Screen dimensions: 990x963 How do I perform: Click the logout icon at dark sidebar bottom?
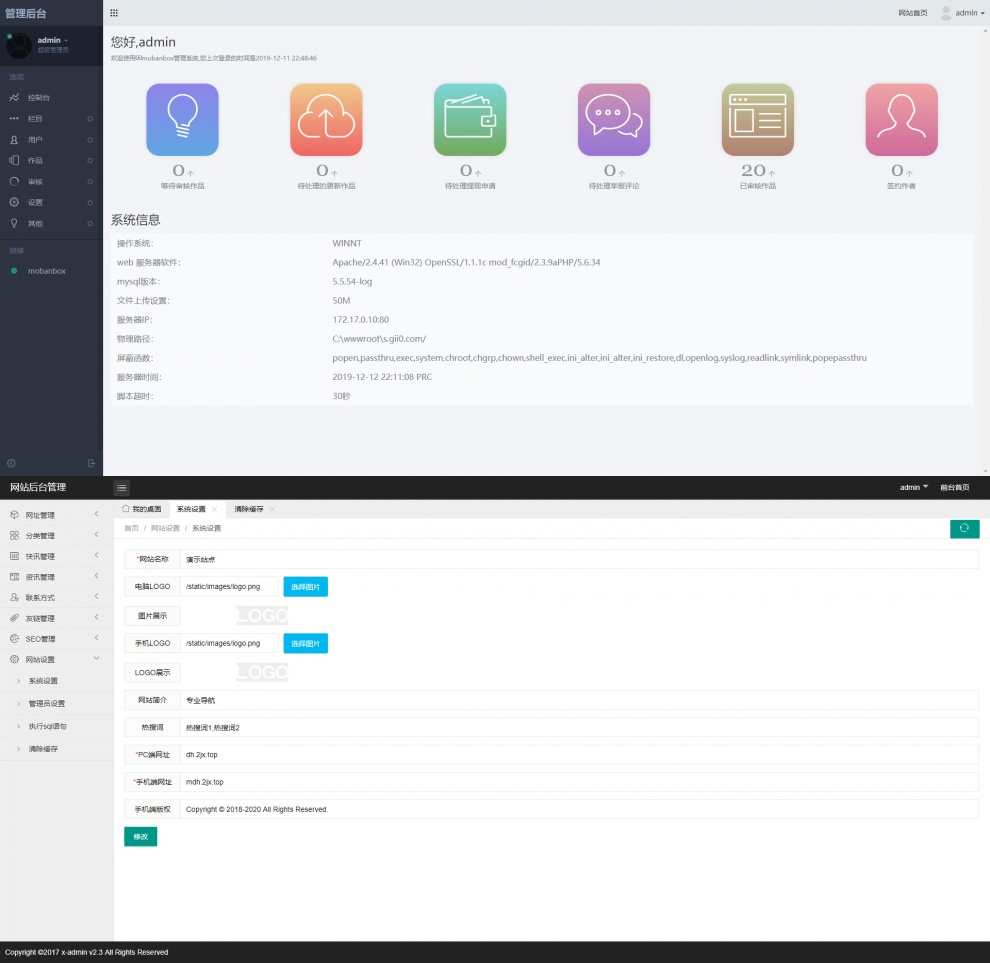tap(92, 463)
